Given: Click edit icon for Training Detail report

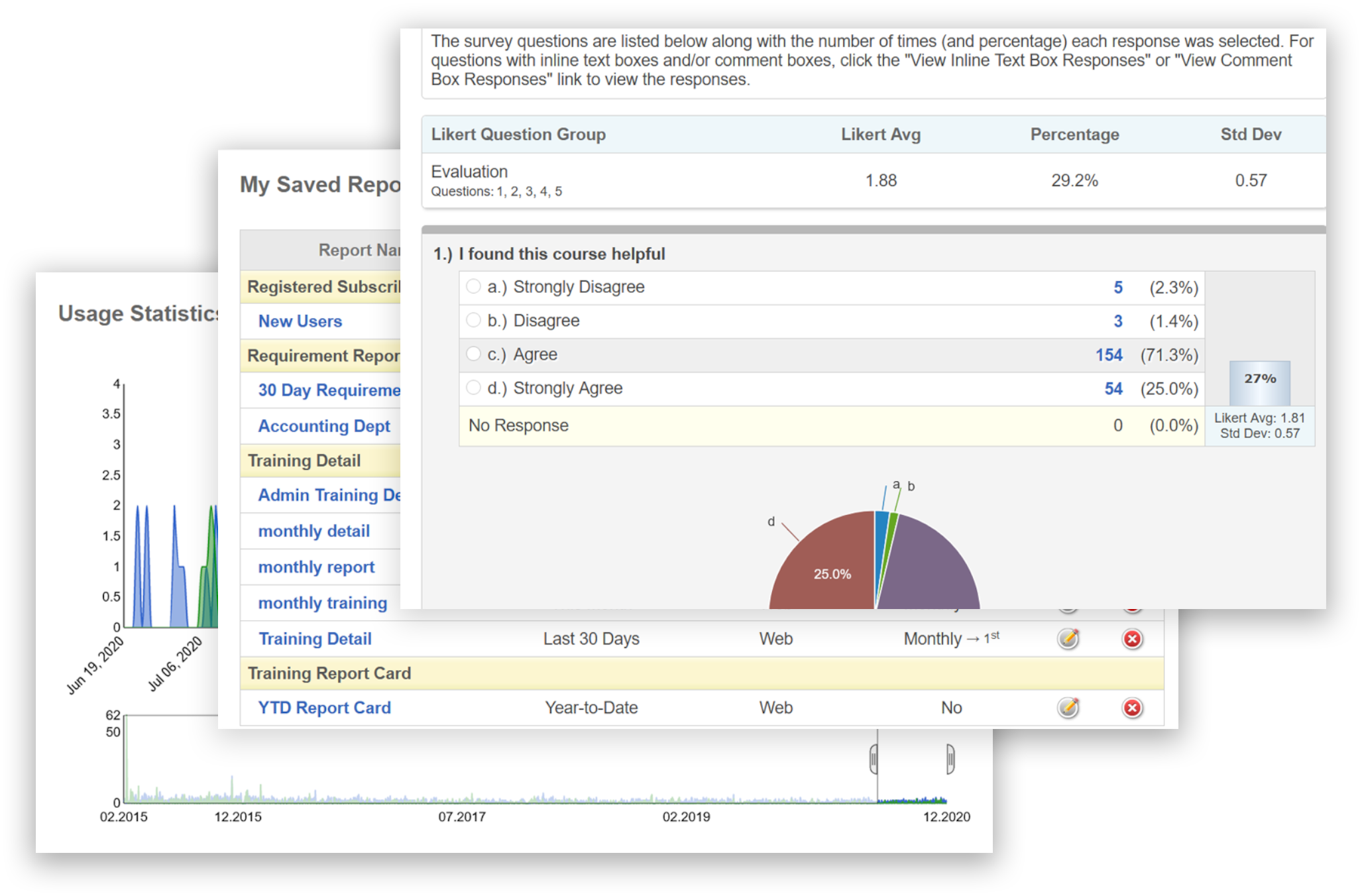Looking at the screenshot, I should (1068, 639).
